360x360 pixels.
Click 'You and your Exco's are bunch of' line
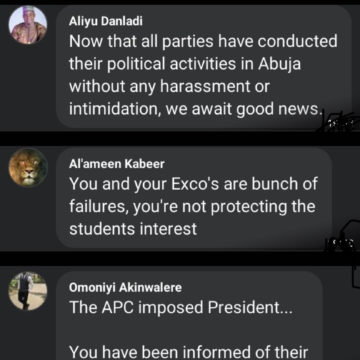tap(193, 184)
